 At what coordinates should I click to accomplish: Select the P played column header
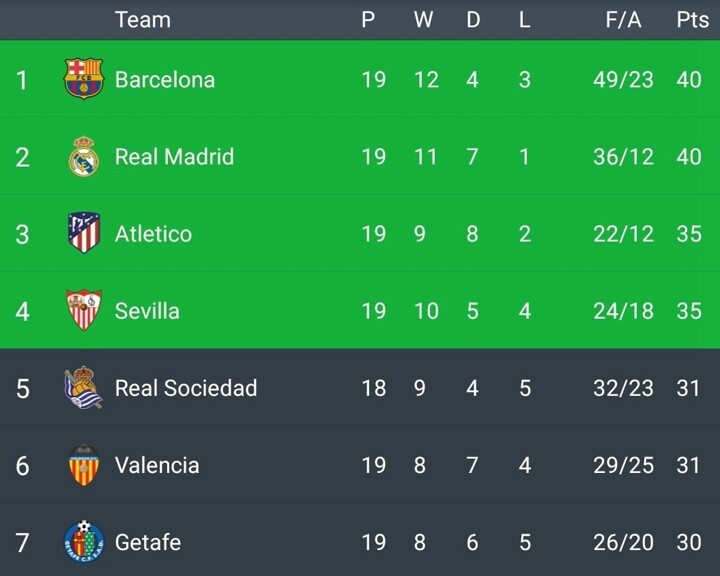368,20
